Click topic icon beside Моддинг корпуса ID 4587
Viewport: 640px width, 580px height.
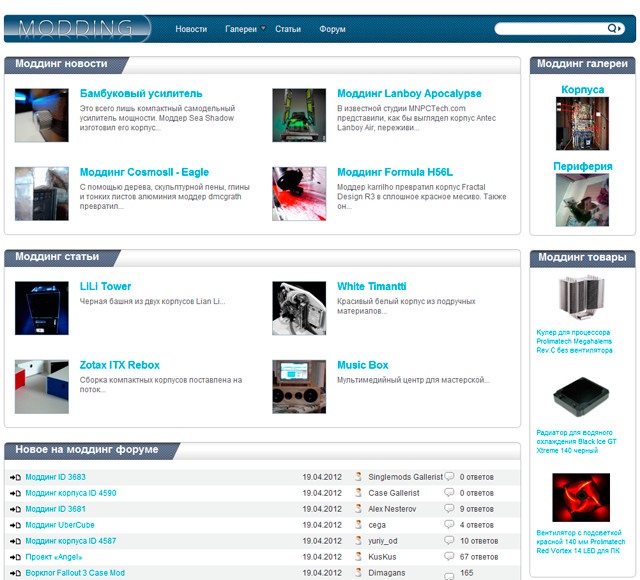[16, 541]
